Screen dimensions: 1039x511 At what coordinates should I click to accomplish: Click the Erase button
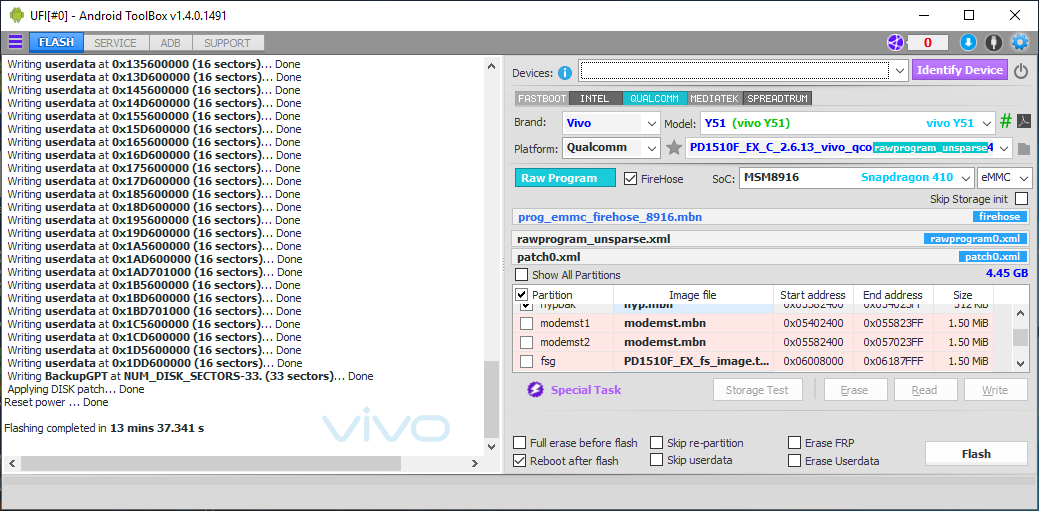[x=854, y=390]
